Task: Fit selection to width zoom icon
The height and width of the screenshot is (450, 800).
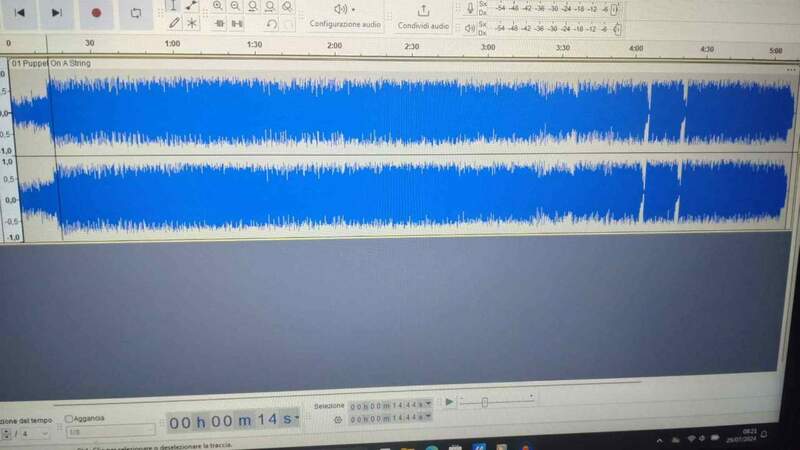Action: [253, 6]
